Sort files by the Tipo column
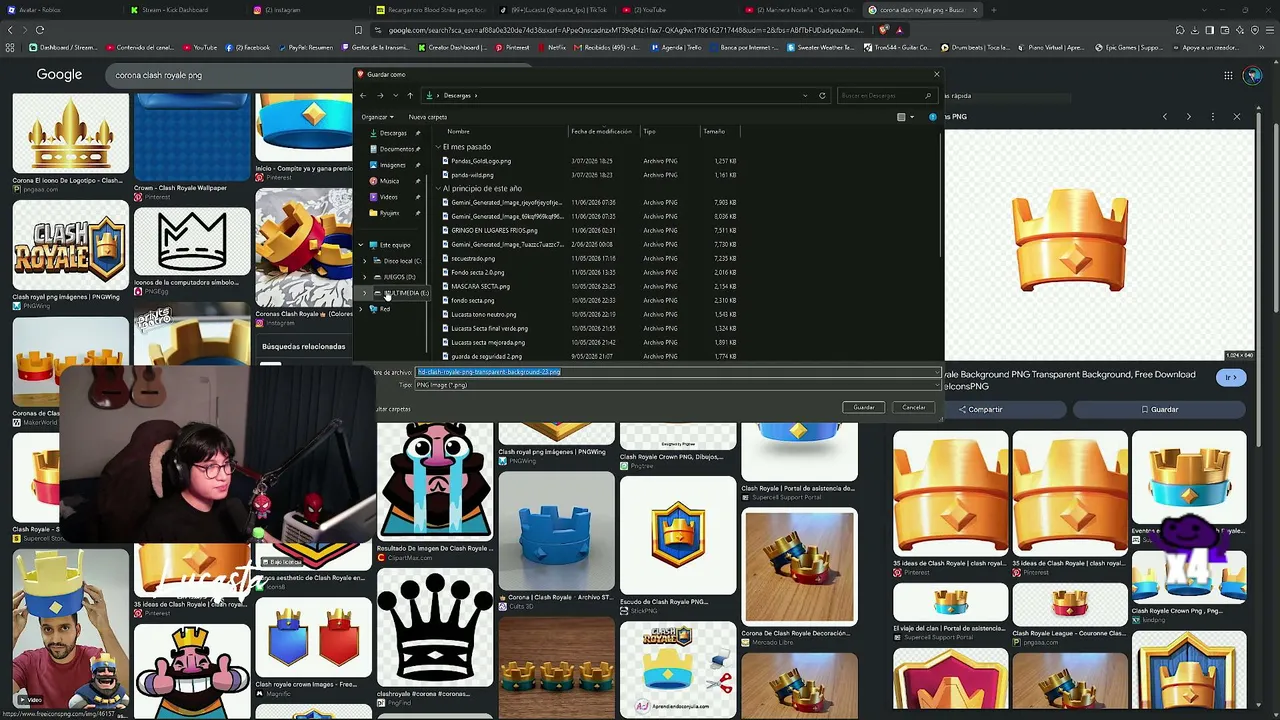Image resolution: width=1280 pixels, height=720 pixels. point(649,131)
